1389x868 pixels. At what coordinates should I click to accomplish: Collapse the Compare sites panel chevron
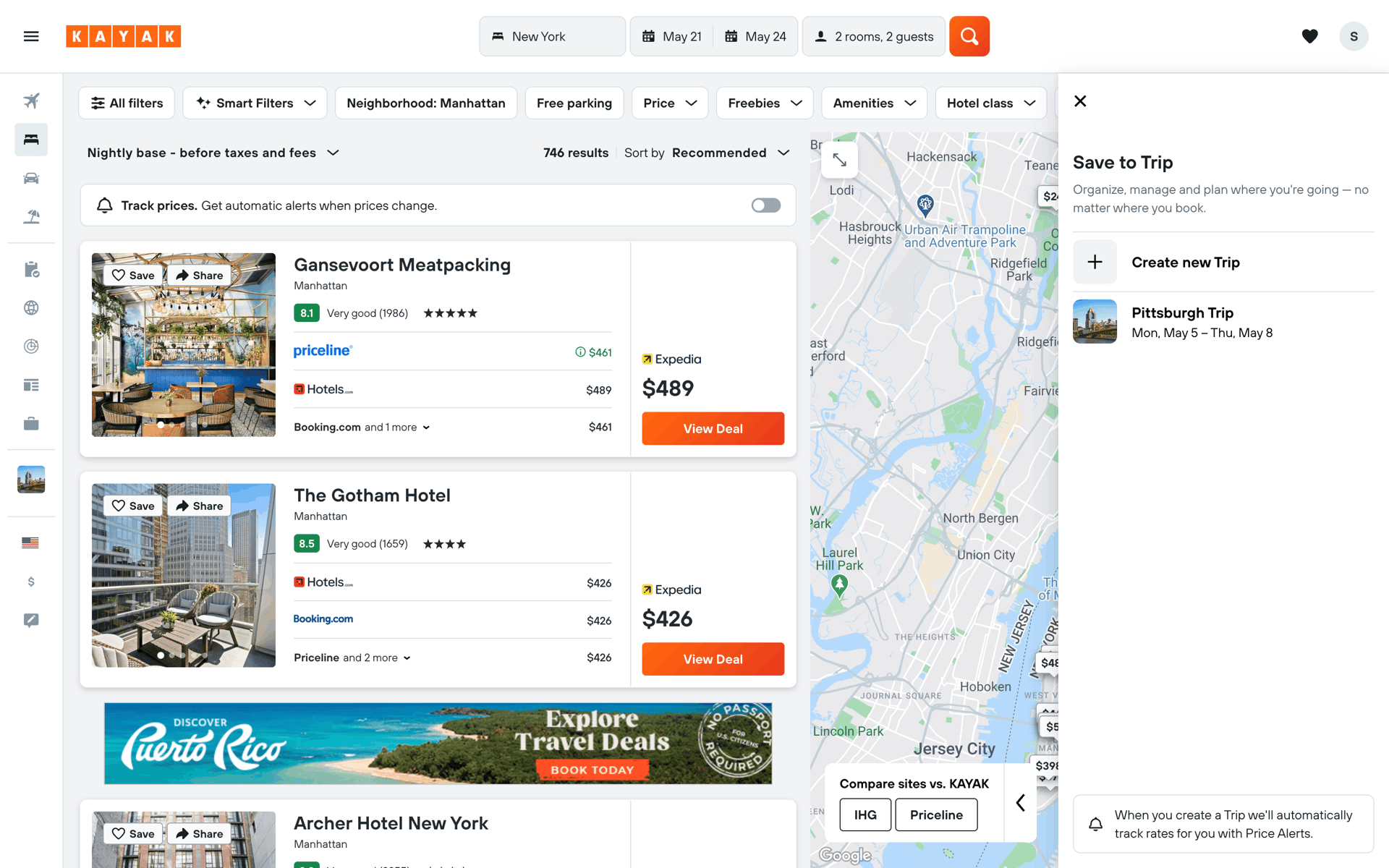click(1021, 803)
